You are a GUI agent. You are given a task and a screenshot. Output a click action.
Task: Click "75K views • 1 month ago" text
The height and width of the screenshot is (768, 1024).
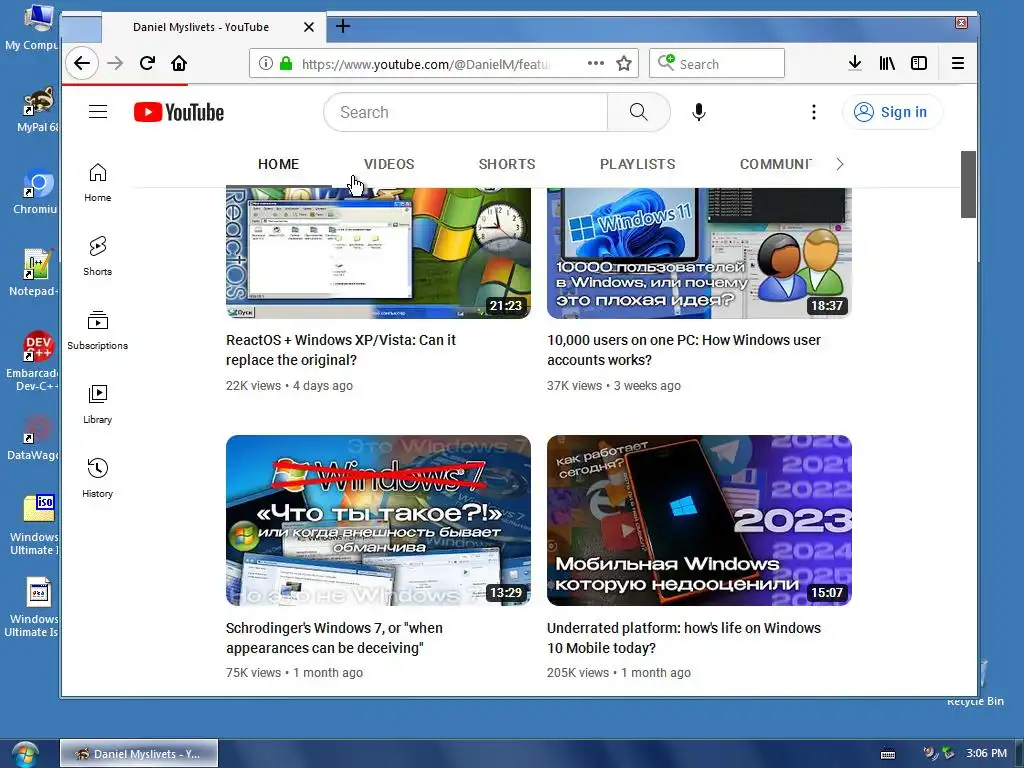point(294,673)
